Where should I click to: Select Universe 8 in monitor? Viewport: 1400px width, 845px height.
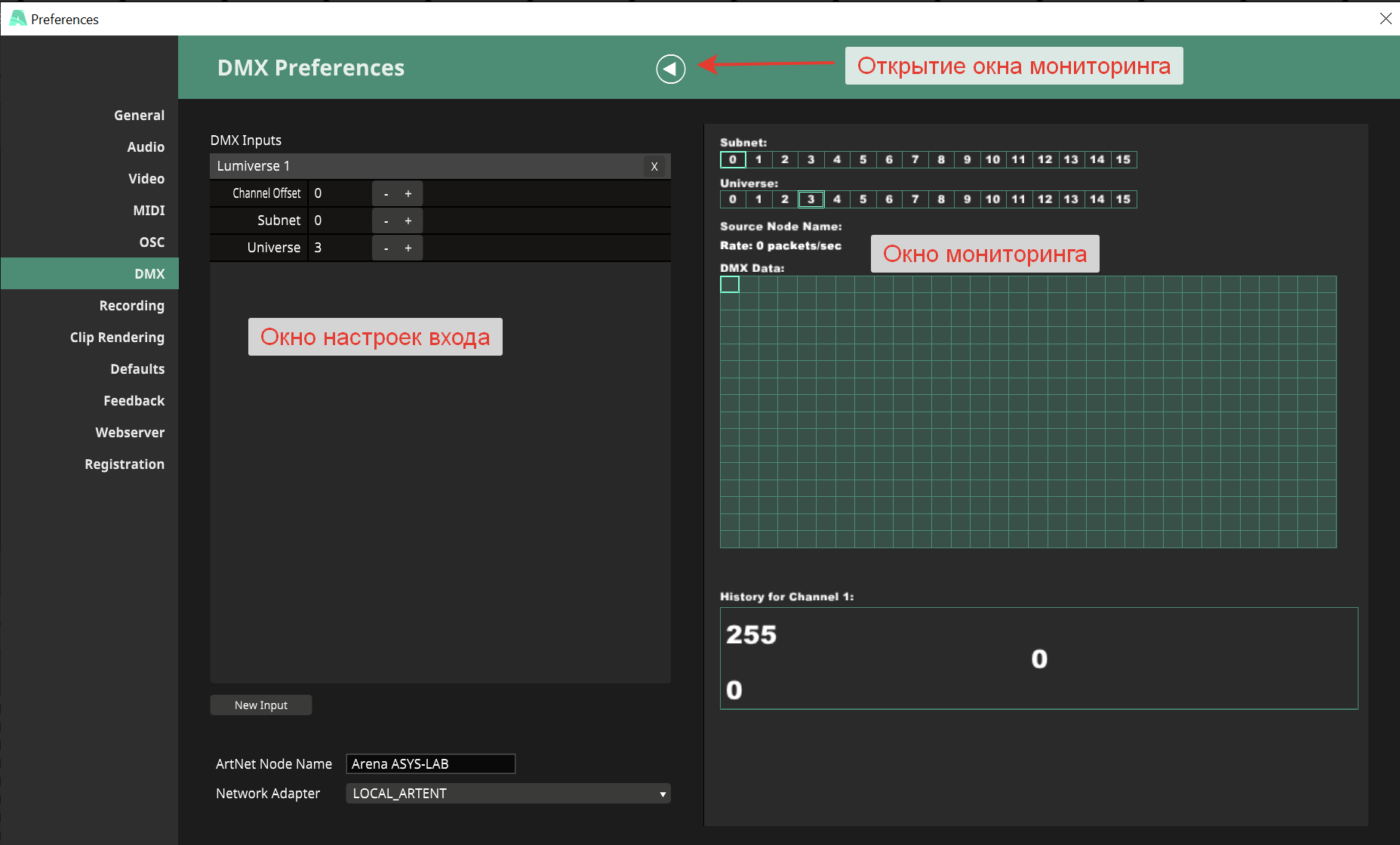pyautogui.click(x=941, y=199)
